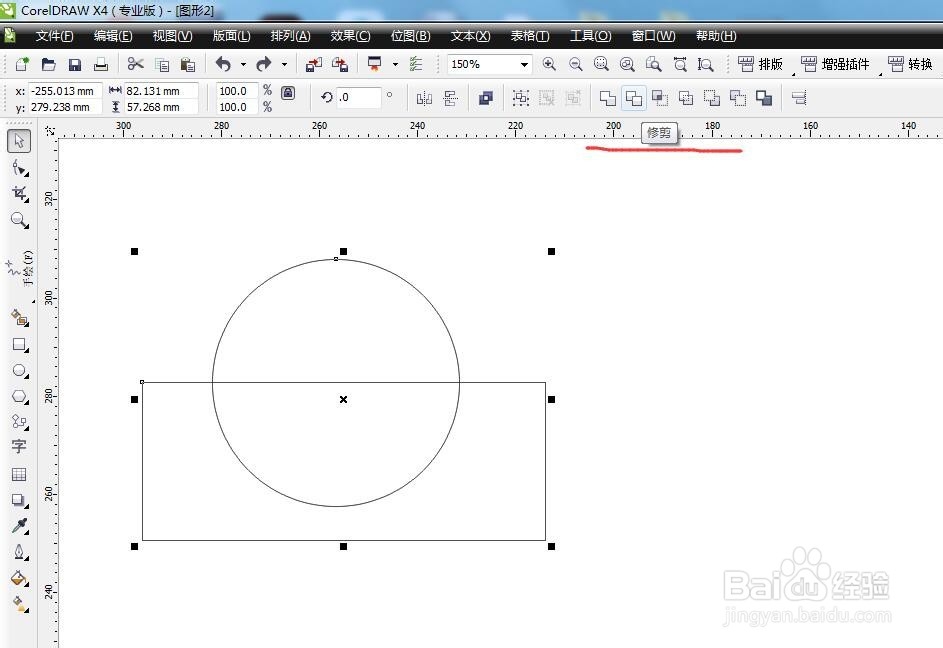This screenshot has height=648, width=943.
Task: Click the 转换 toolbar button
Action: click(x=911, y=64)
